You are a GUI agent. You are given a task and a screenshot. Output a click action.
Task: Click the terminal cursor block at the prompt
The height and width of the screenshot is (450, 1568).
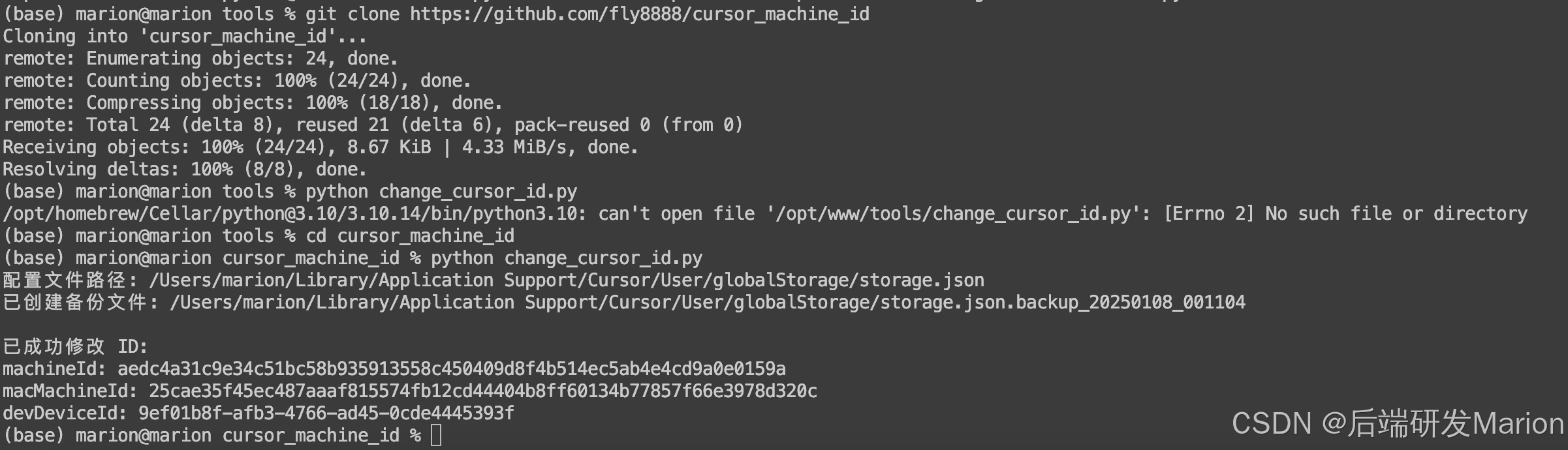pos(436,435)
